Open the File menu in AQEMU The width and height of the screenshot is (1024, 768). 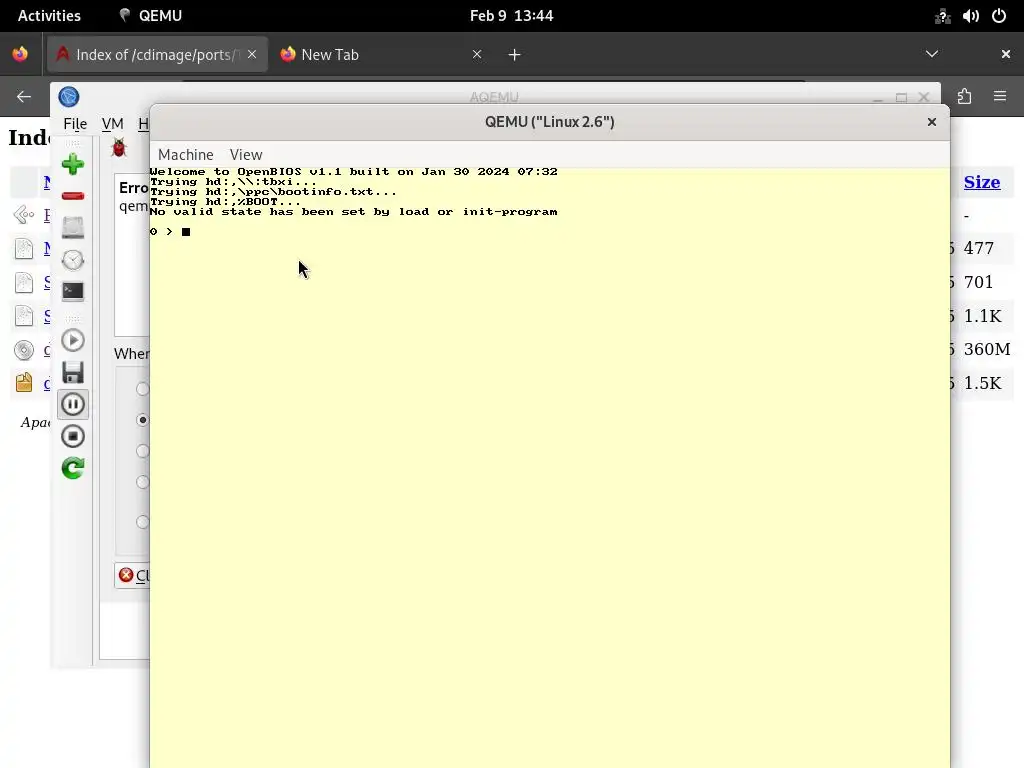[75, 123]
